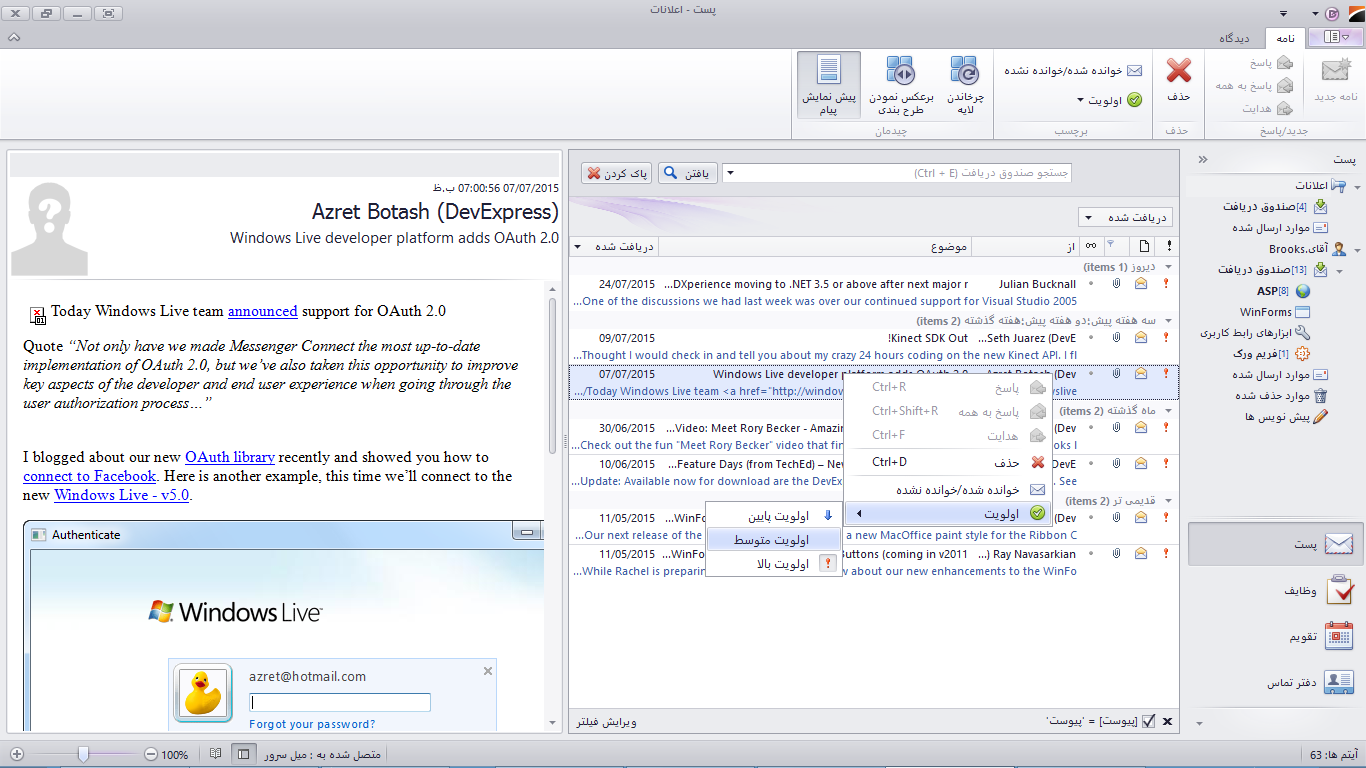
Task: Open the تقویم calendar module
Action: (1276, 636)
